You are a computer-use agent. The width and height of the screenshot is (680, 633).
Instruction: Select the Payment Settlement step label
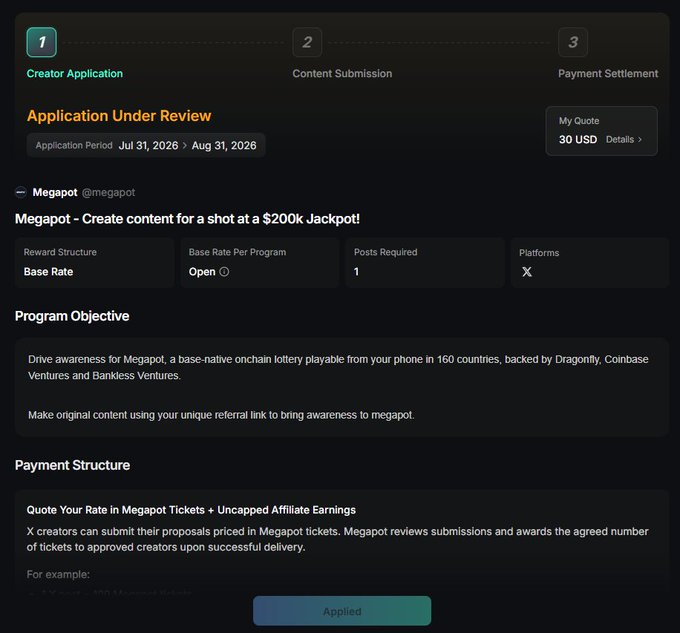(608, 74)
